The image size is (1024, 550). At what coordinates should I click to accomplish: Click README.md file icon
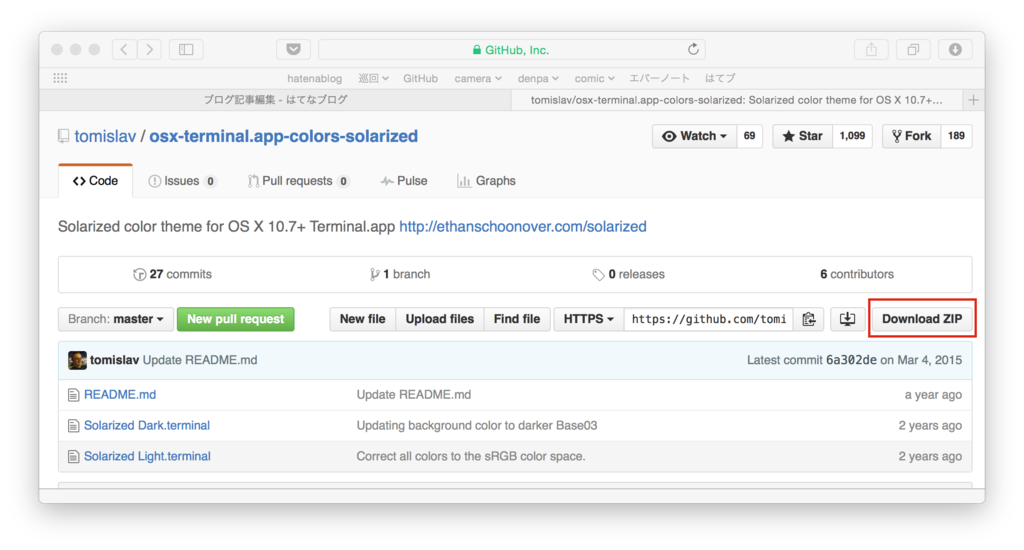(73, 395)
